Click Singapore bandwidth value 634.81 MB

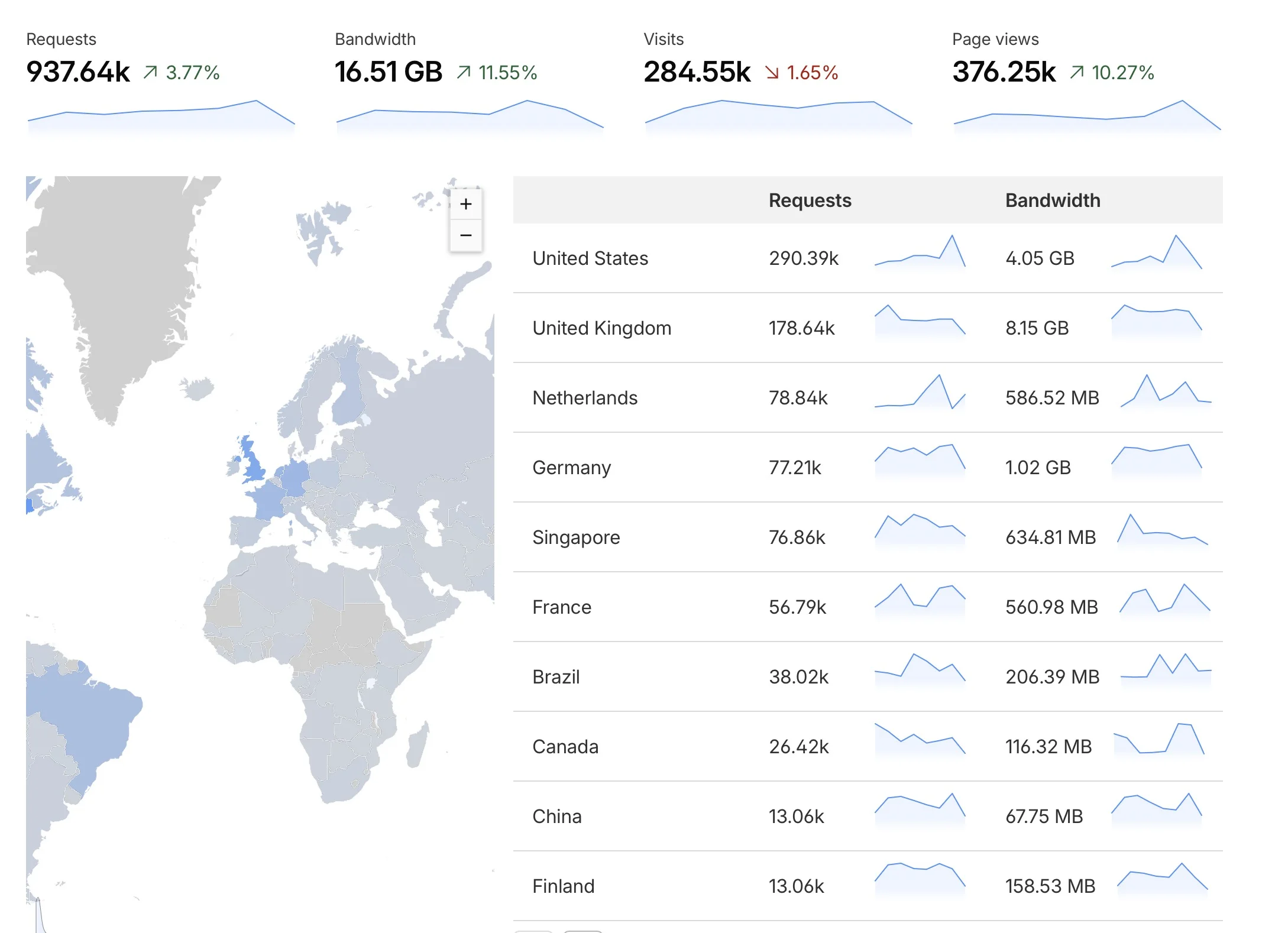1051,537
